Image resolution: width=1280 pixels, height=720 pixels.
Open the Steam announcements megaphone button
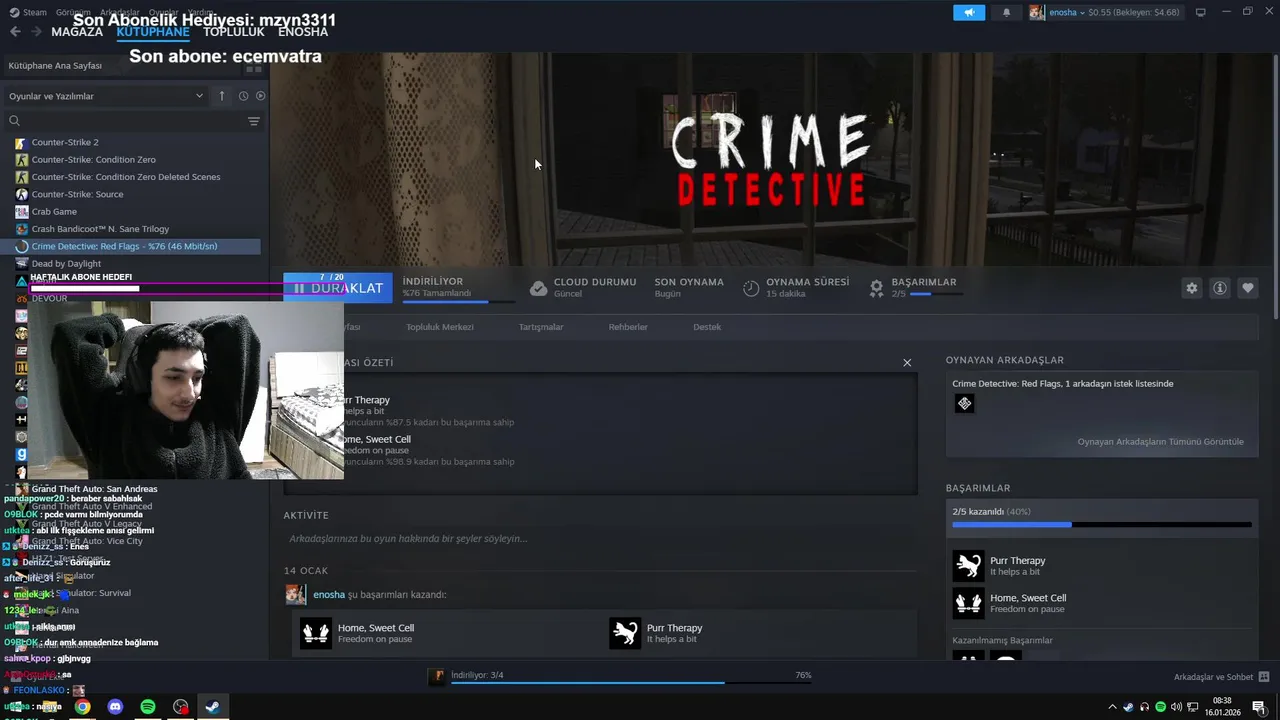968,12
